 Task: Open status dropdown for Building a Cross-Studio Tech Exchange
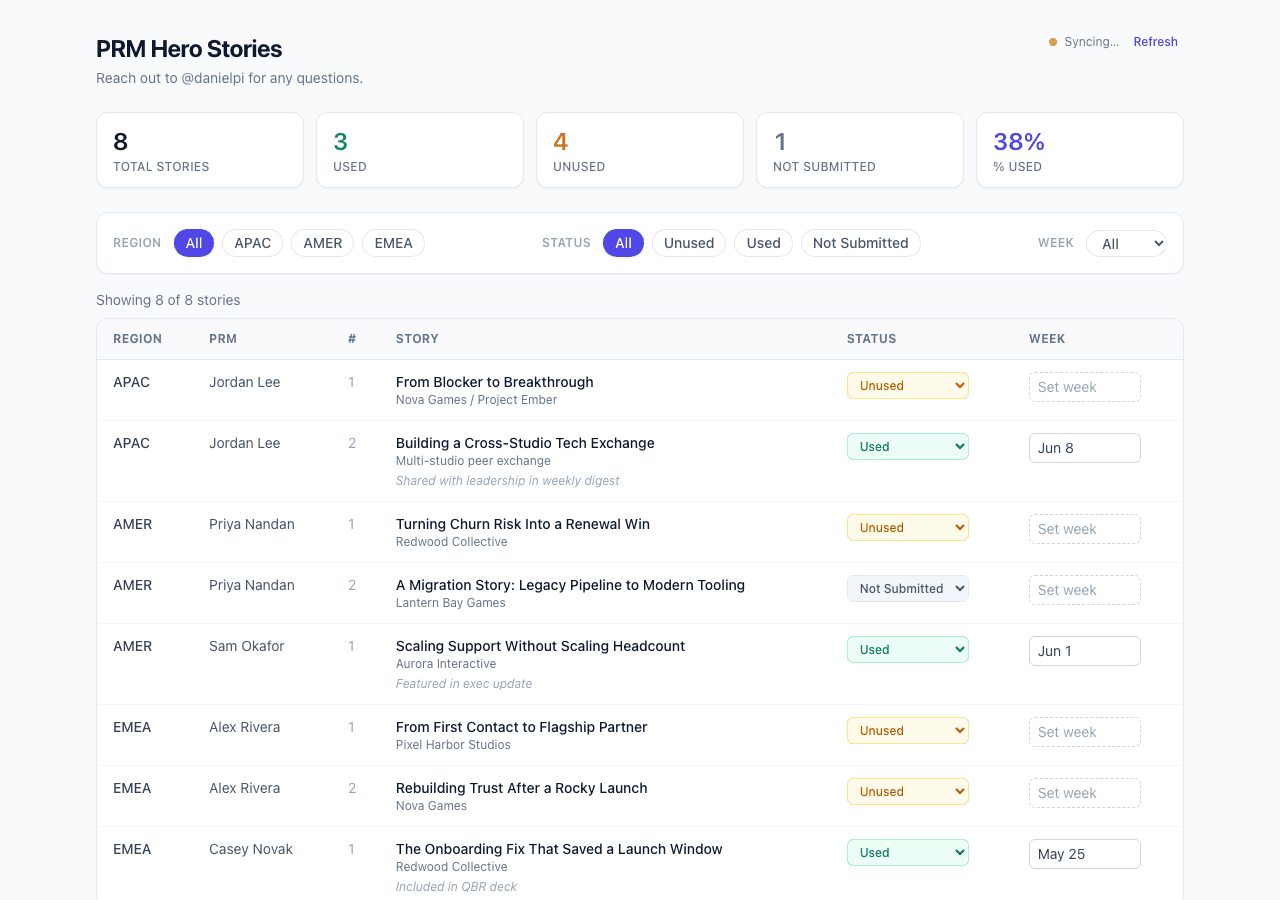908,447
